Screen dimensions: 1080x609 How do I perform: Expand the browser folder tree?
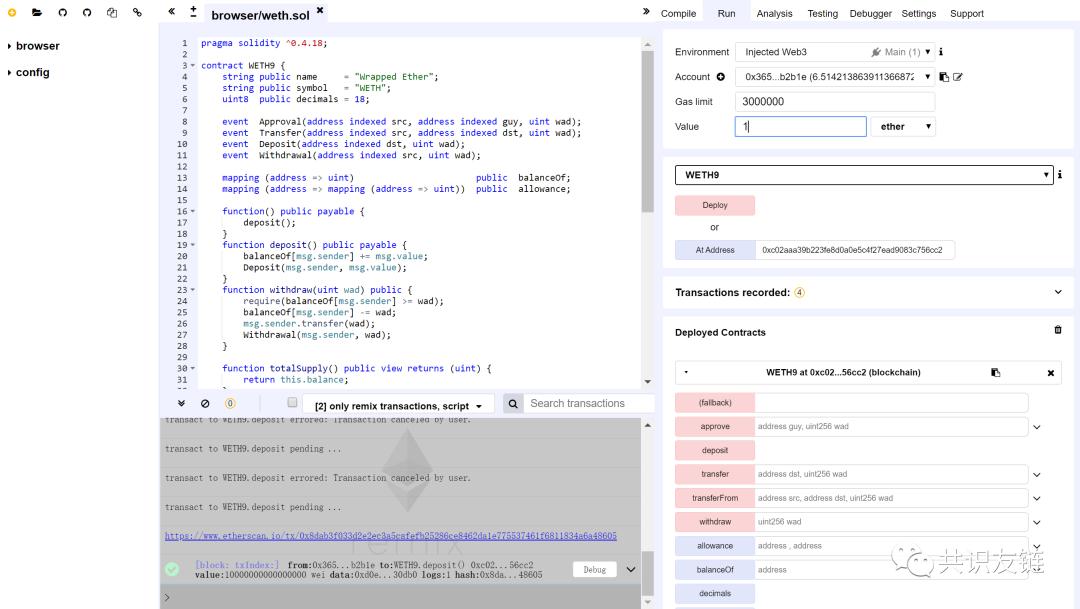point(9,46)
